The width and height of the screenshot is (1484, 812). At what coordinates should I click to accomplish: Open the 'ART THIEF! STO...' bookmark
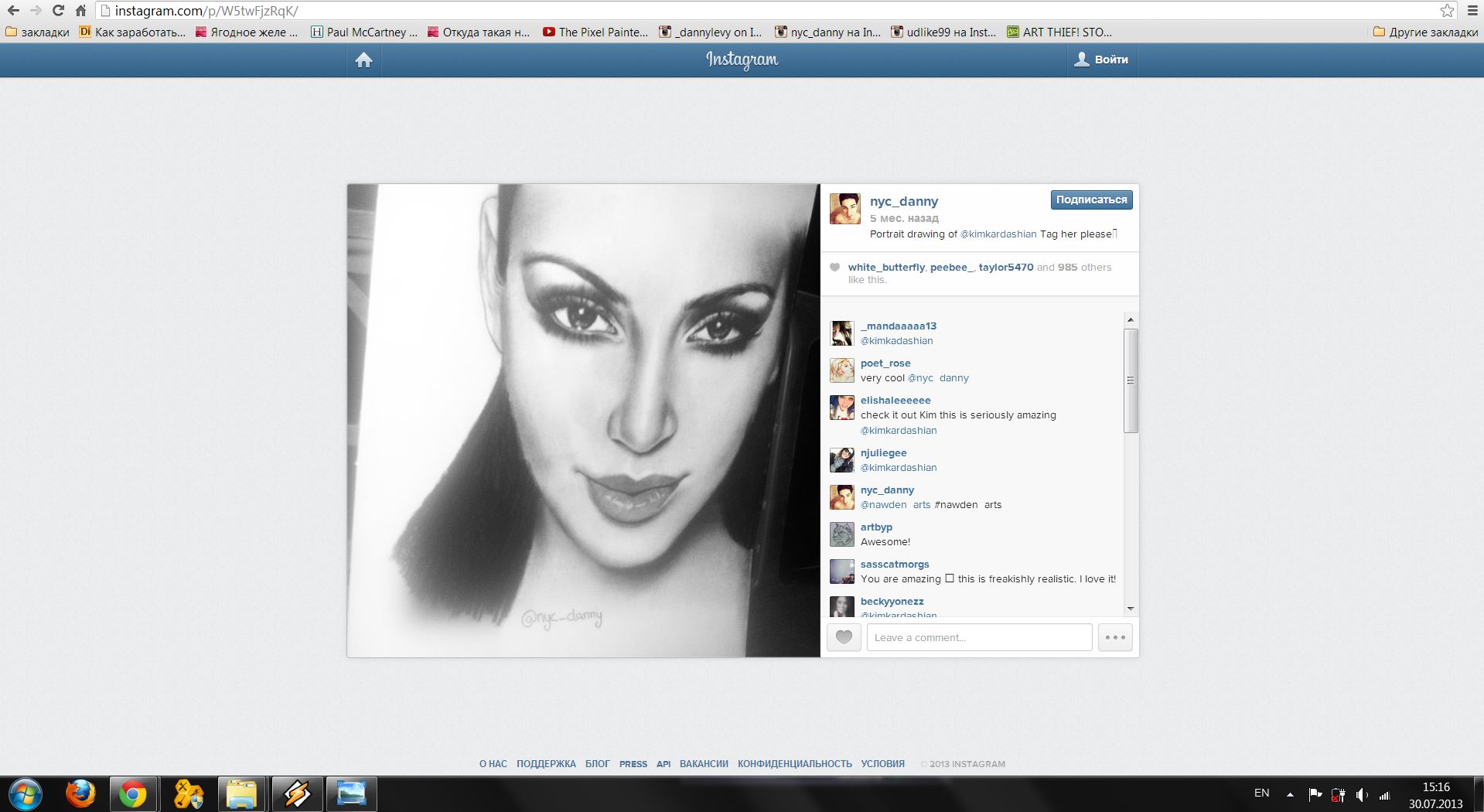tap(1059, 32)
